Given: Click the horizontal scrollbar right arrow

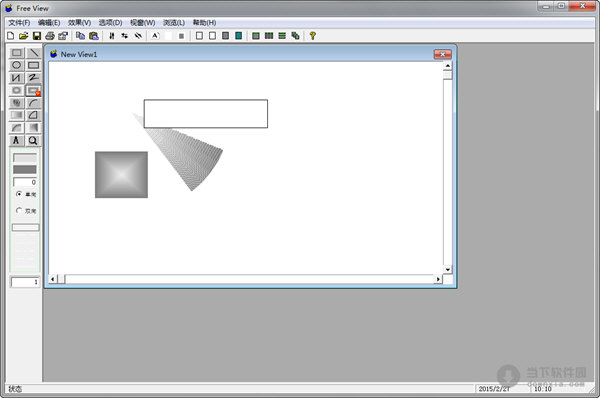Looking at the screenshot, I should 438,279.
